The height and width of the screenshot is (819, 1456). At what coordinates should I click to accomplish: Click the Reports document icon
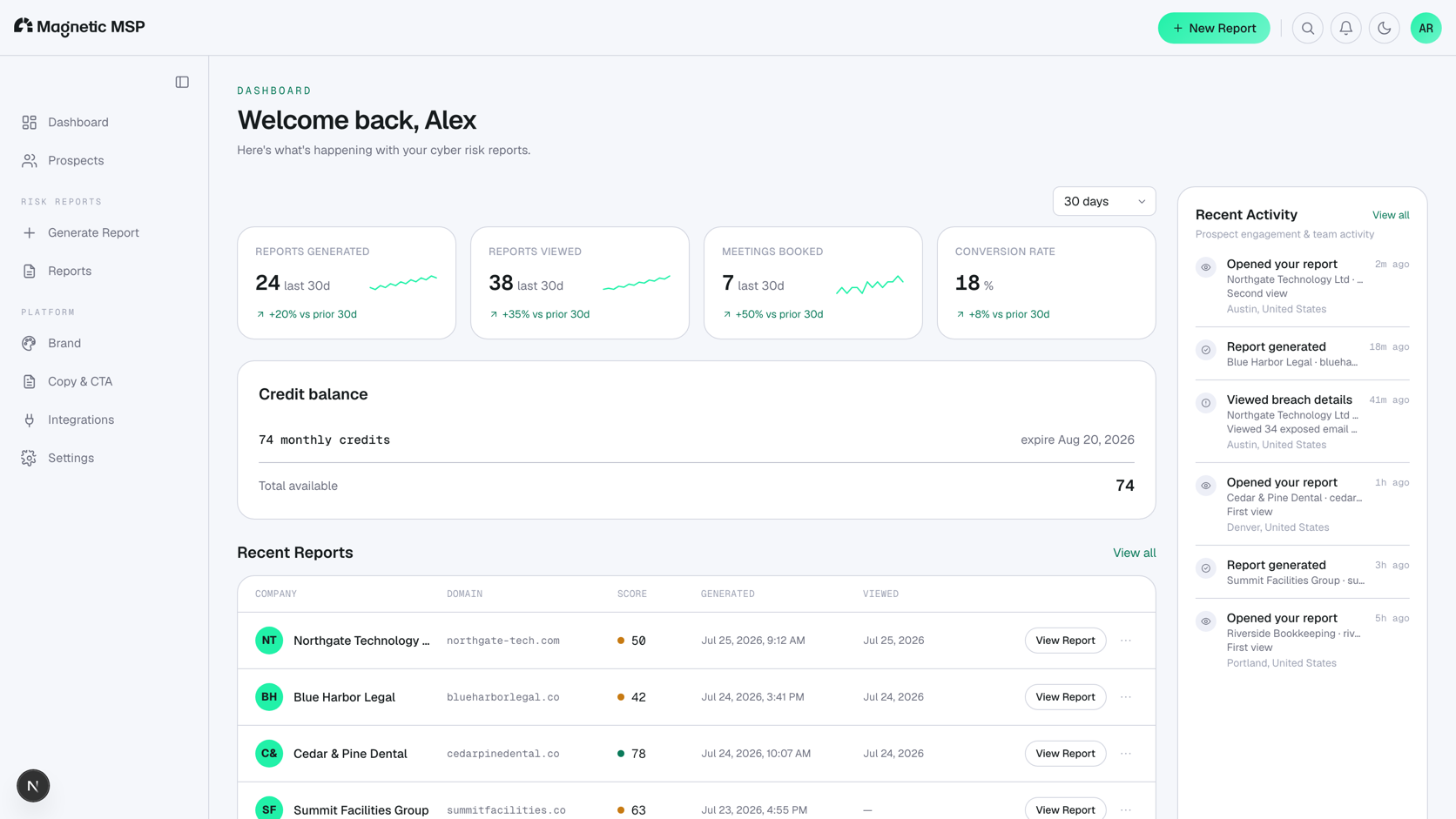click(30, 271)
